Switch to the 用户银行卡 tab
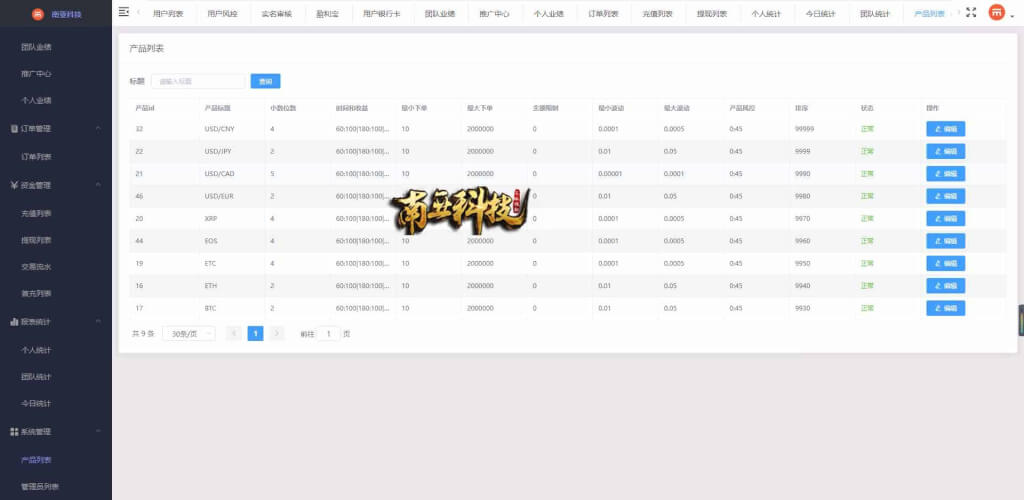The image size is (1024, 500). point(382,13)
